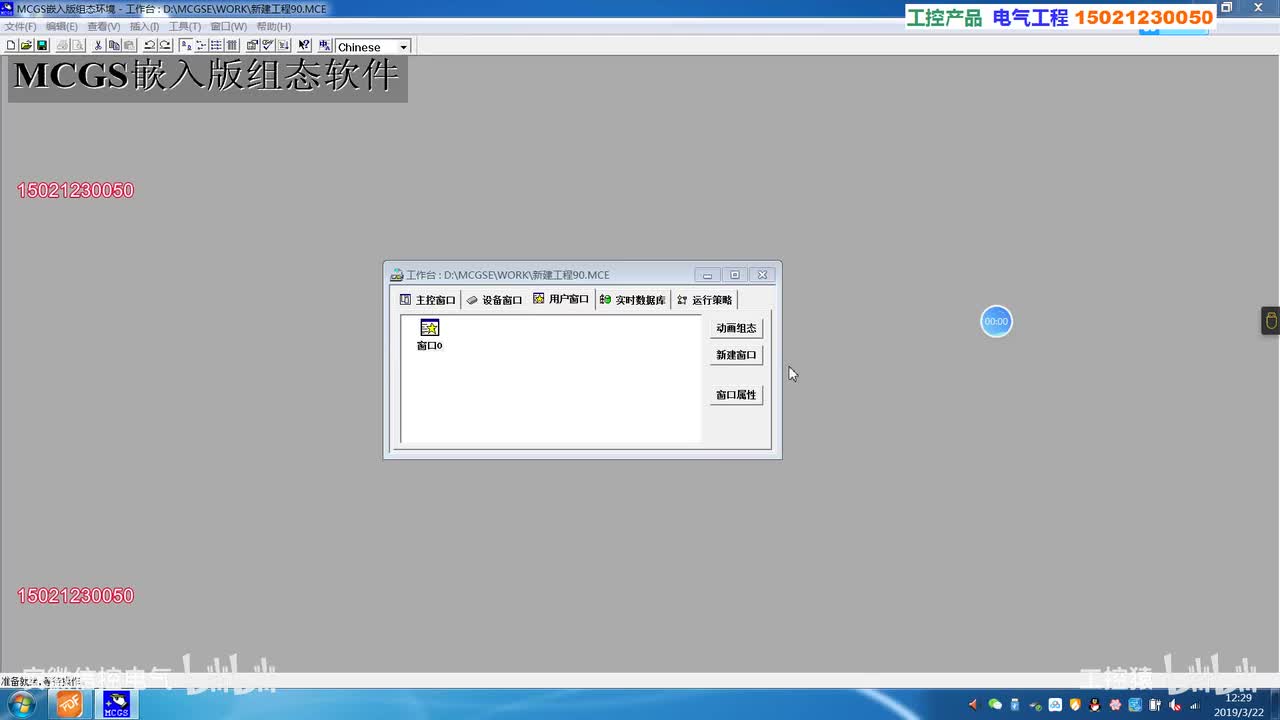The height and width of the screenshot is (720, 1280).
Task: Click the Undo toolbar icon
Action: point(150,46)
